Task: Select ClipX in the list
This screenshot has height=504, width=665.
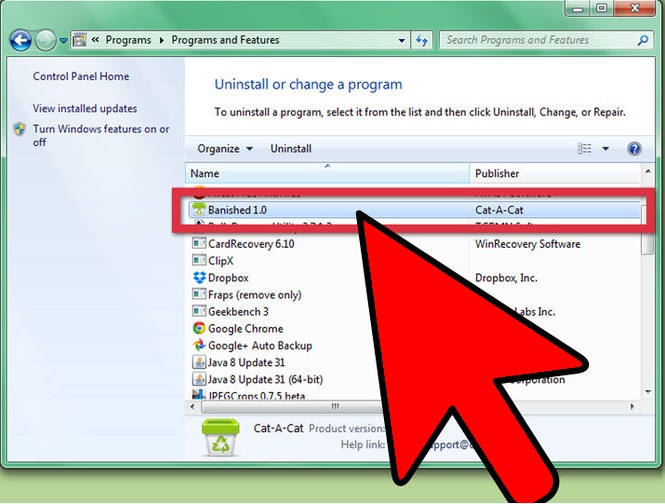Action: point(221,261)
